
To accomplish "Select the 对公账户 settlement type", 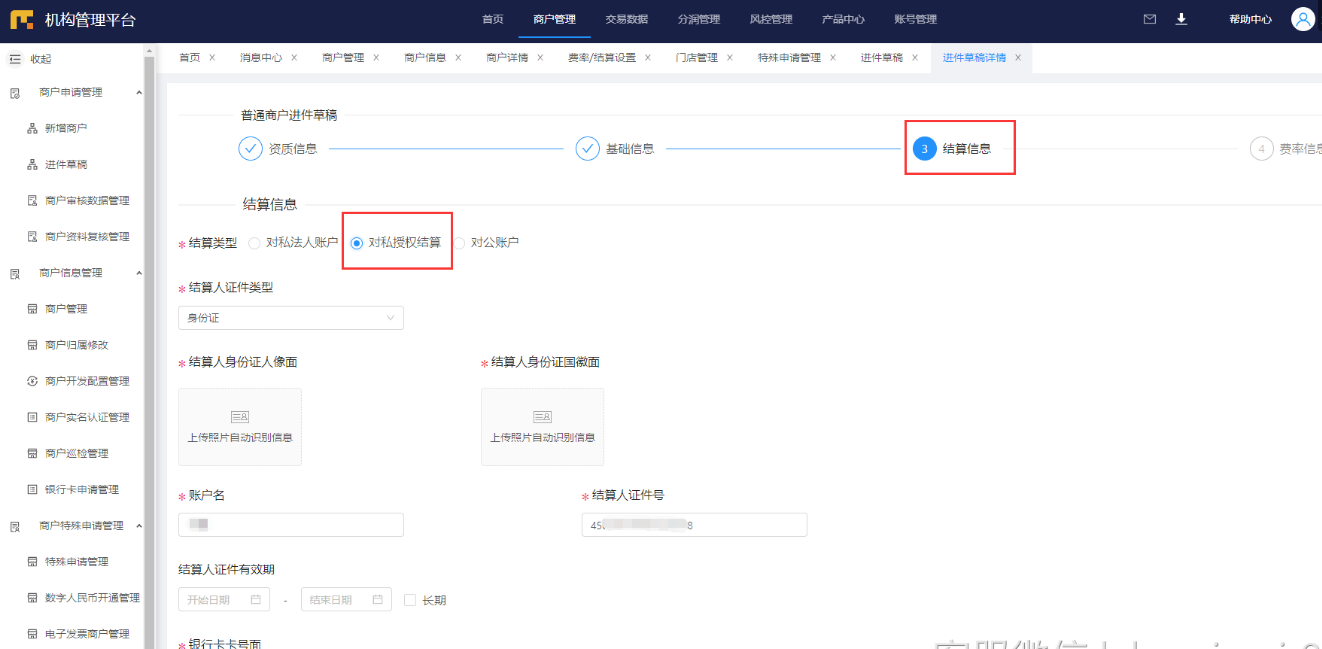I will pos(459,242).
